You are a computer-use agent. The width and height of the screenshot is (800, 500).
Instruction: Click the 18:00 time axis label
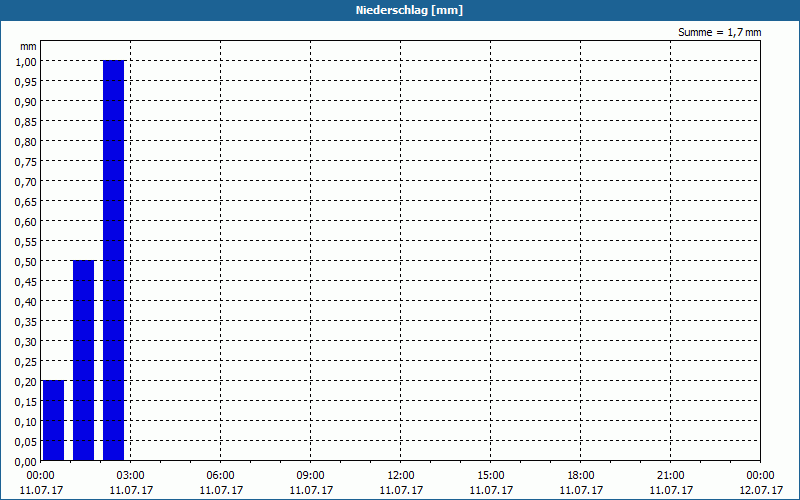581,476
